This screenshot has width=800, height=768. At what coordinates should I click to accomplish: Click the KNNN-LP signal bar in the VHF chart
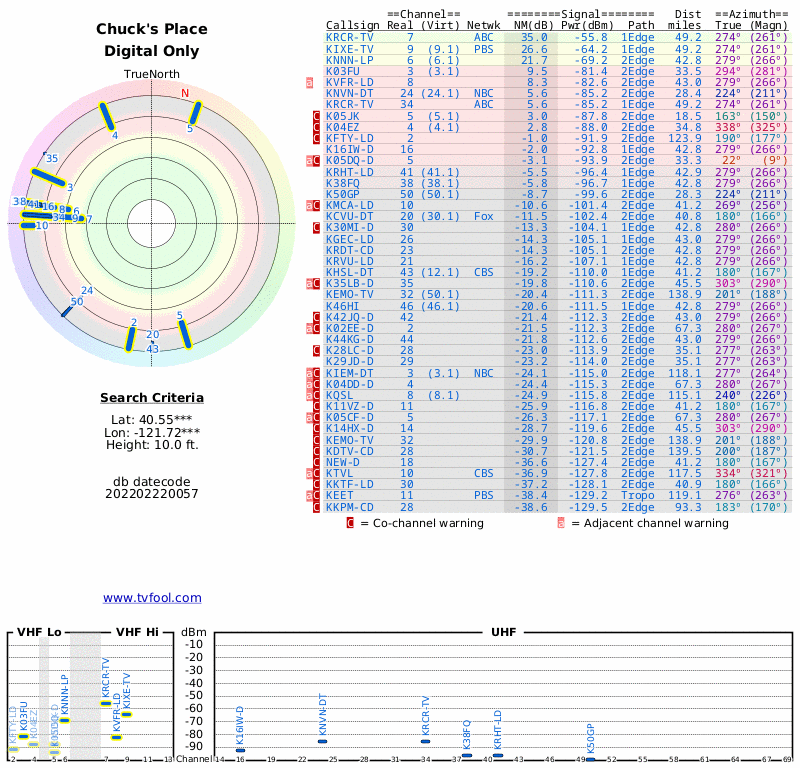click(64, 720)
